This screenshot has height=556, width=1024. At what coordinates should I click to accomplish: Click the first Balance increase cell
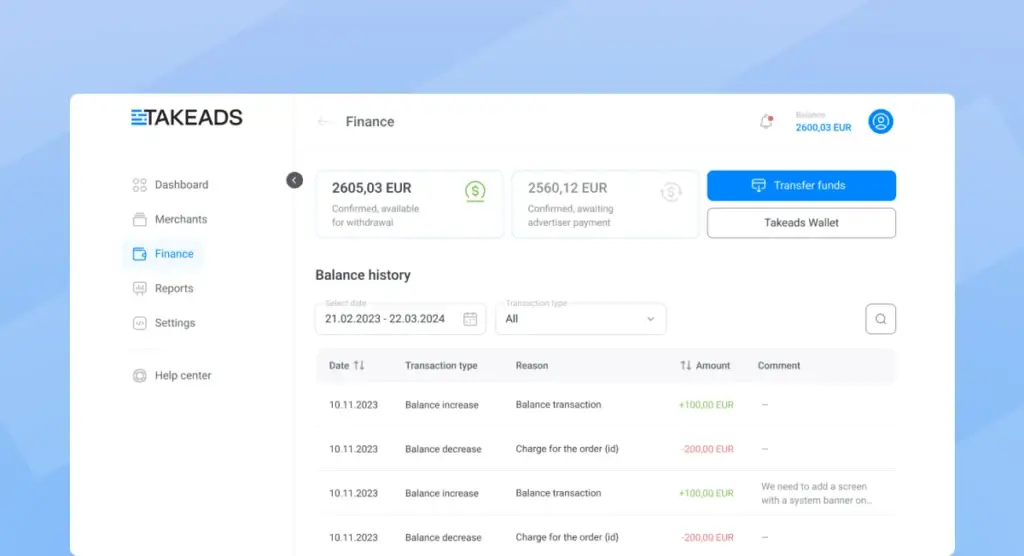tap(441, 405)
